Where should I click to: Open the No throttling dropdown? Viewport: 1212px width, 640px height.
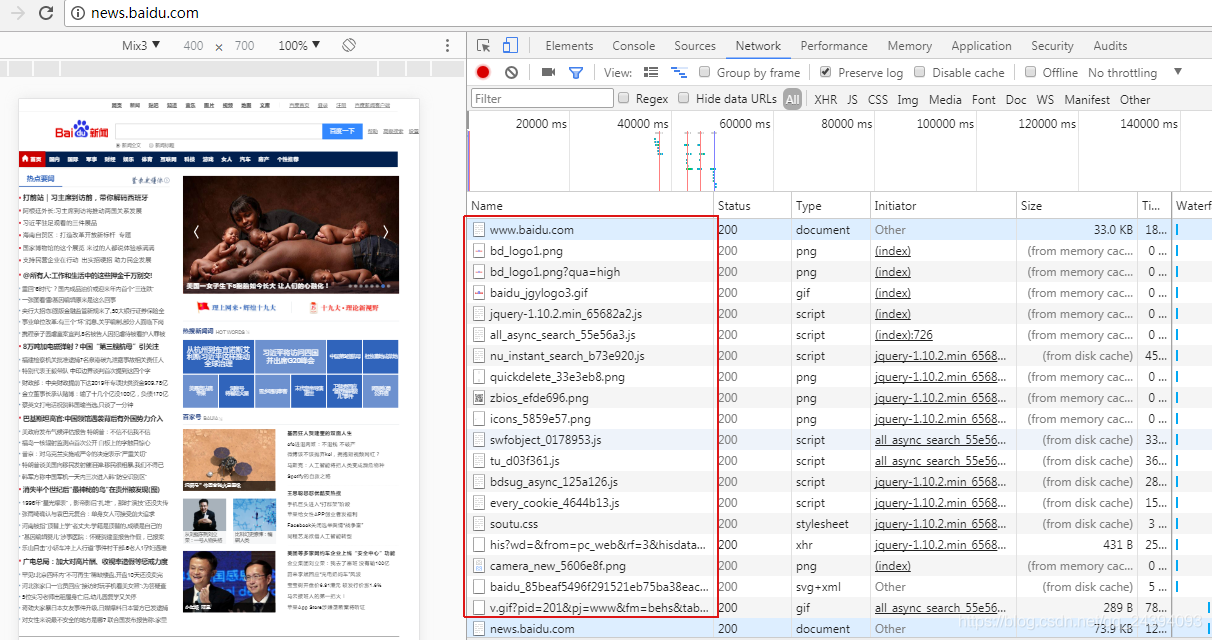pyautogui.click(x=1135, y=72)
